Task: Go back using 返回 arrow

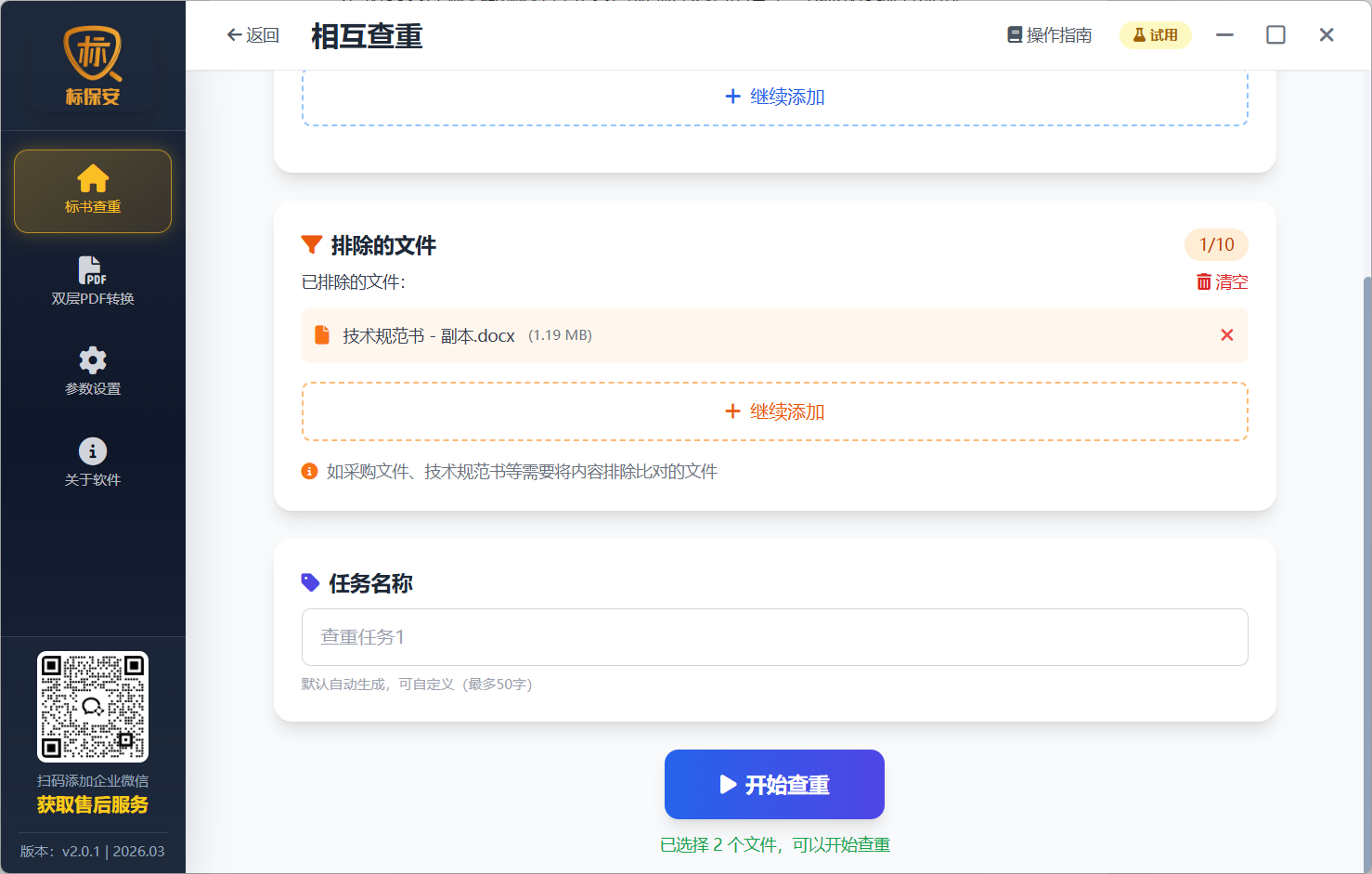Action: coord(252,35)
